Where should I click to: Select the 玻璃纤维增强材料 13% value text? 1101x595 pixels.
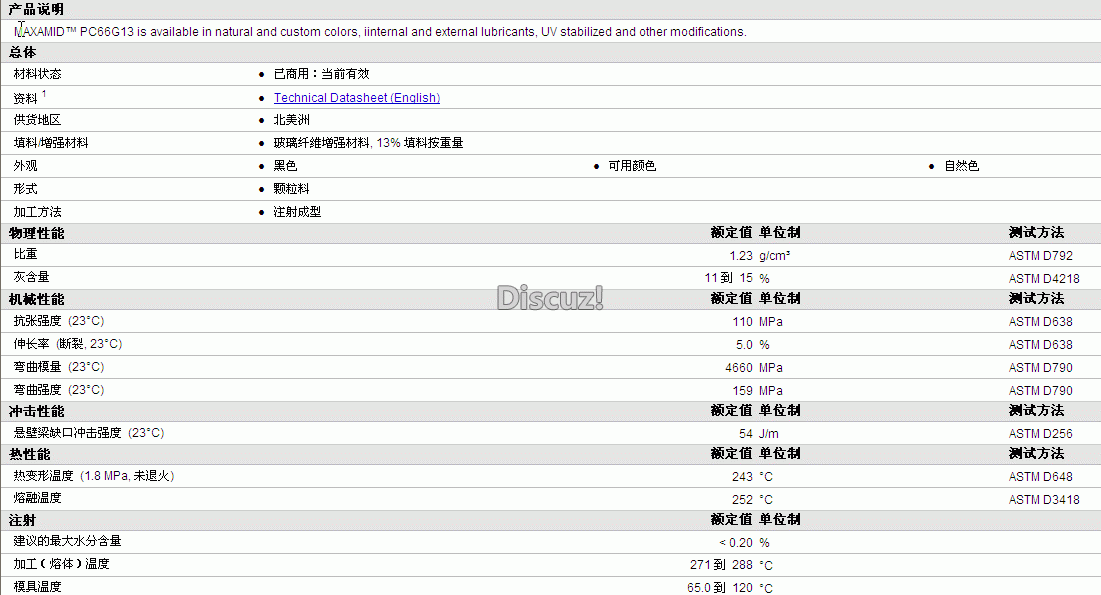pos(368,143)
